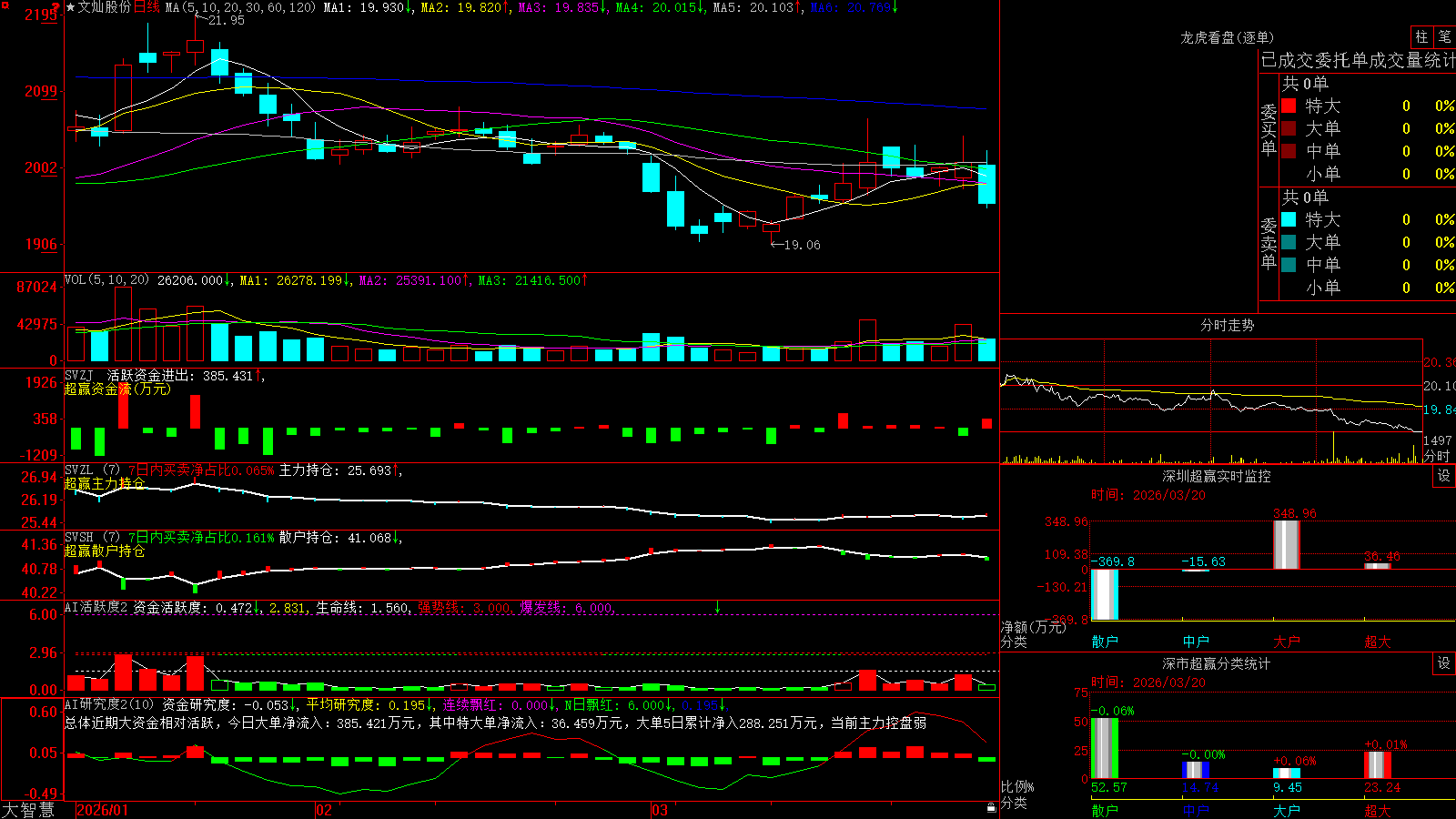Click the 委买单 section label

(1269, 129)
